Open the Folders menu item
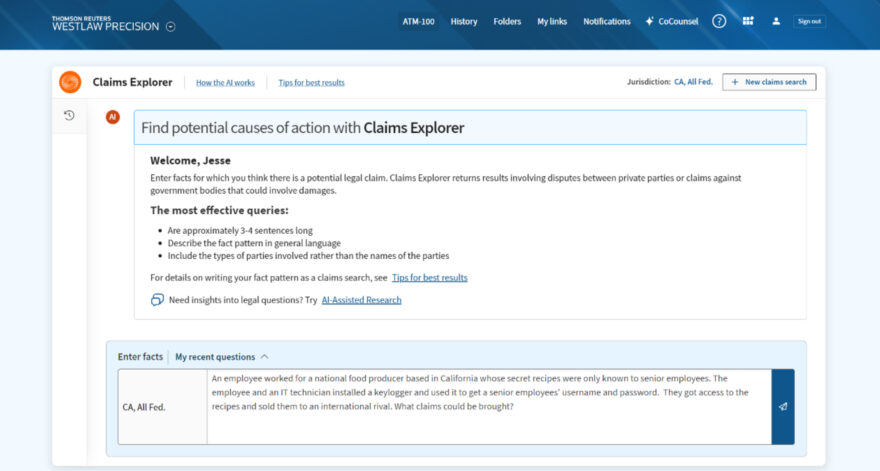This screenshot has width=880, height=471. (507, 21)
